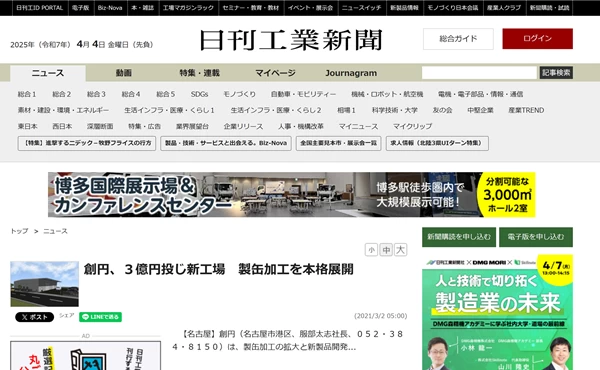Open 電子版 in the top bar
Viewport: 600px width, 370px height.
[80, 8]
